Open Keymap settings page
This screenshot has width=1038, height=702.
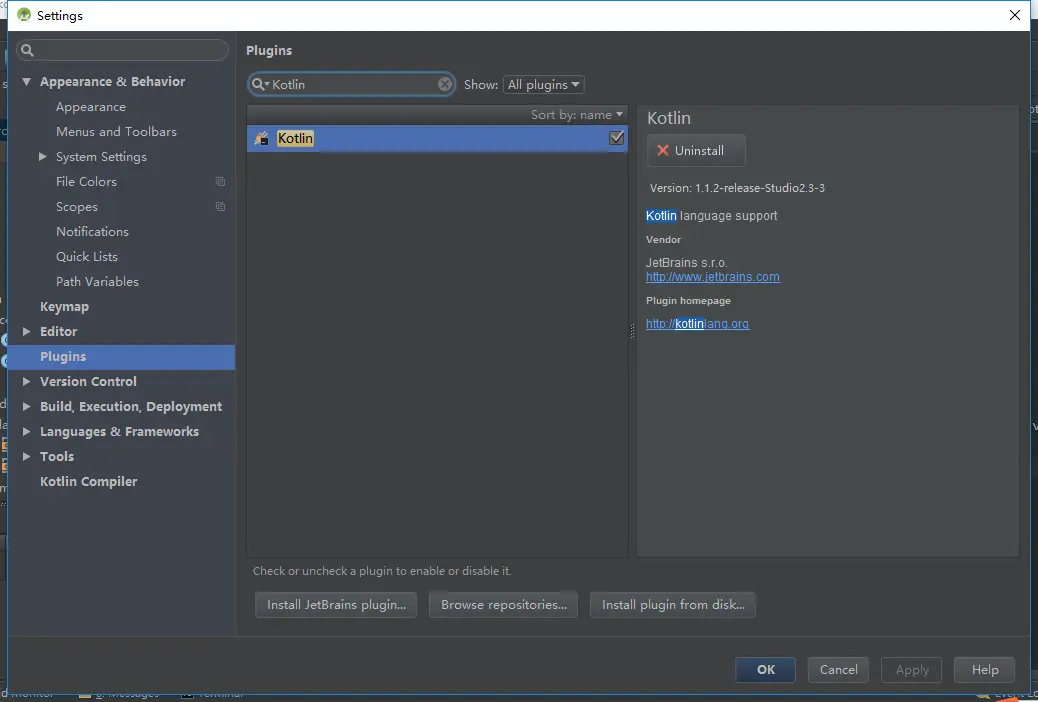click(x=64, y=307)
